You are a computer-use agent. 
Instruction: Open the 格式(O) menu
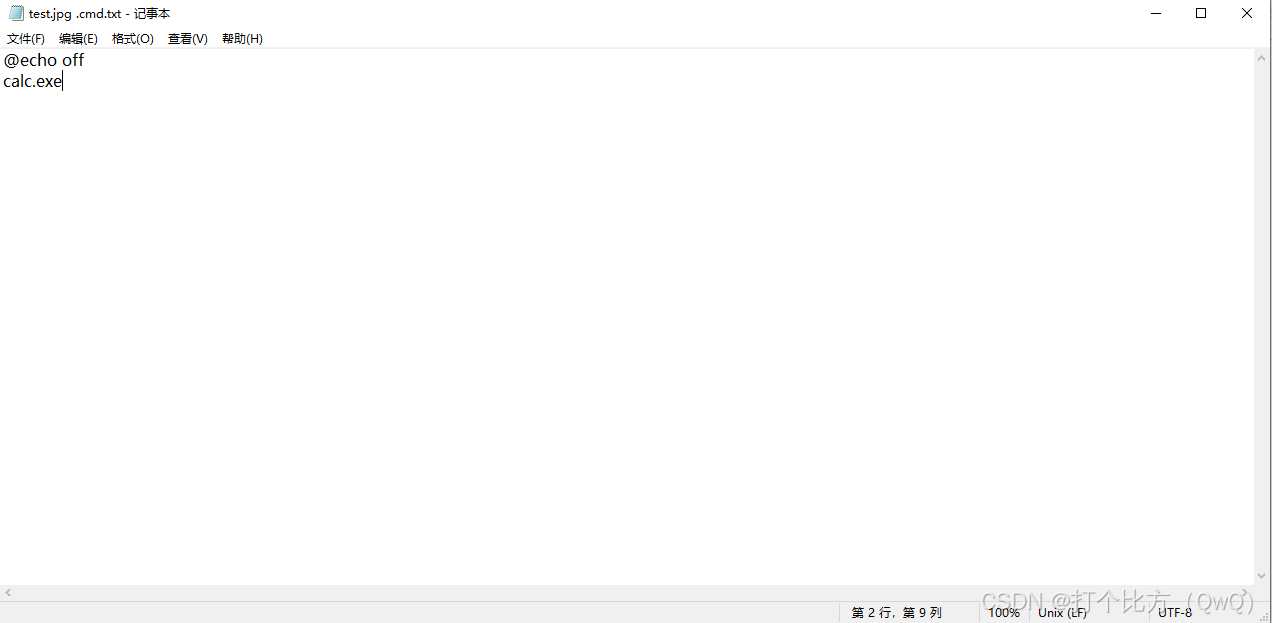pyautogui.click(x=133, y=38)
